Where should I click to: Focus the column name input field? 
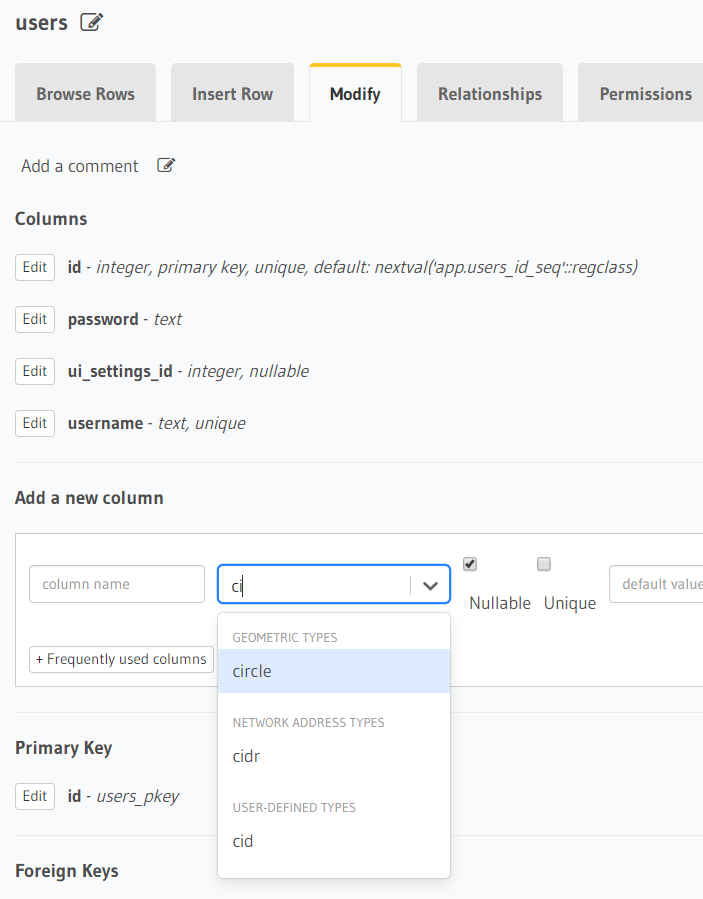click(116, 584)
